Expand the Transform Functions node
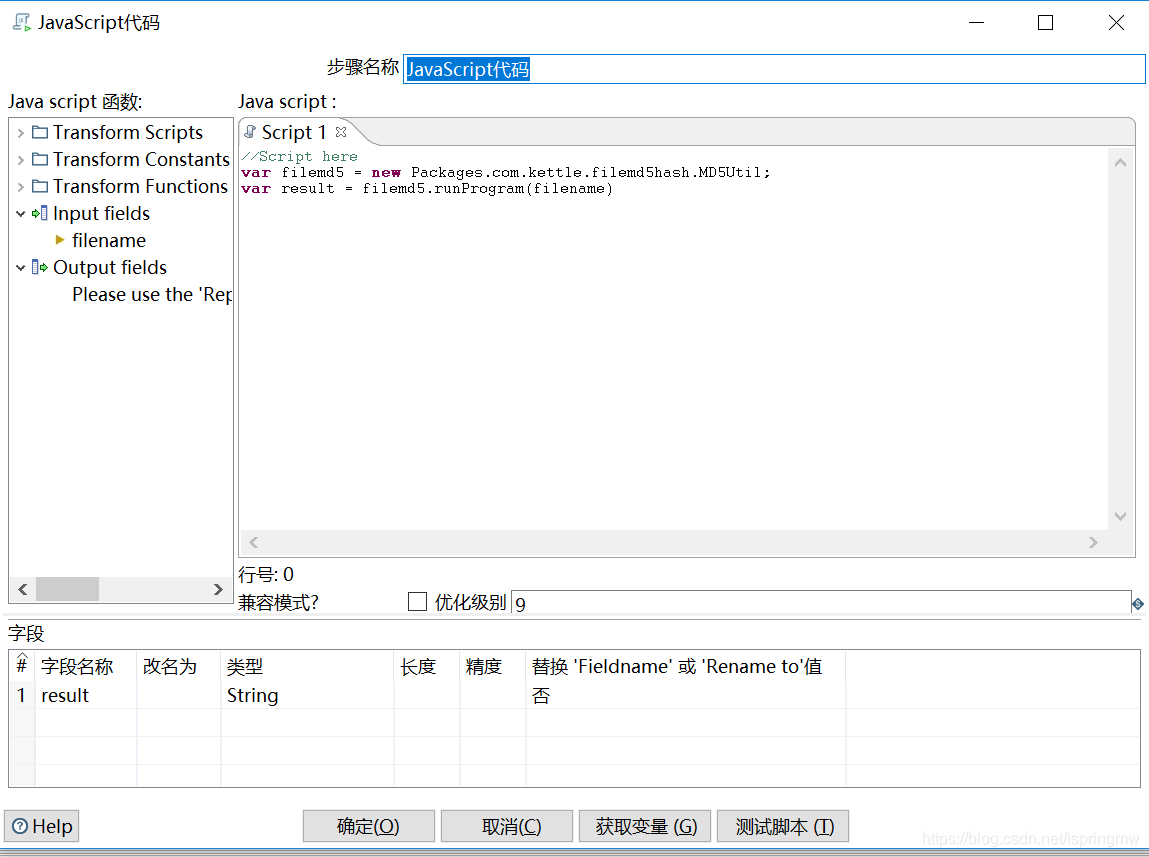 [18, 186]
